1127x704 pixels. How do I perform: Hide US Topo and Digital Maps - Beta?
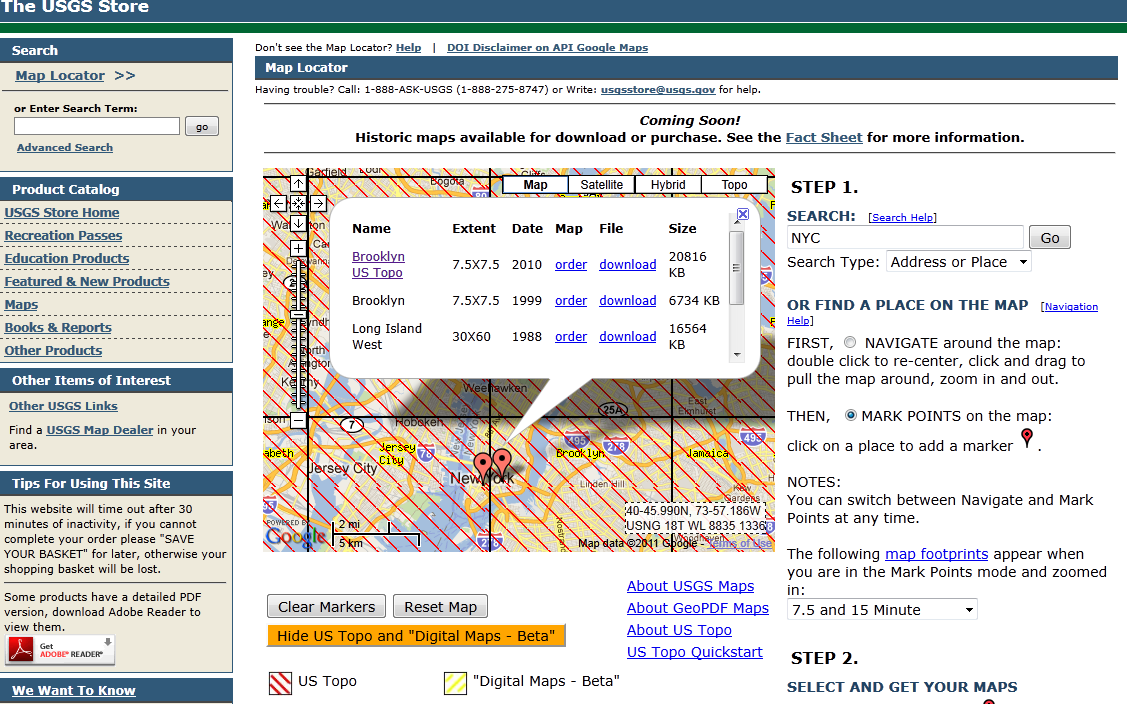point(416,635)
